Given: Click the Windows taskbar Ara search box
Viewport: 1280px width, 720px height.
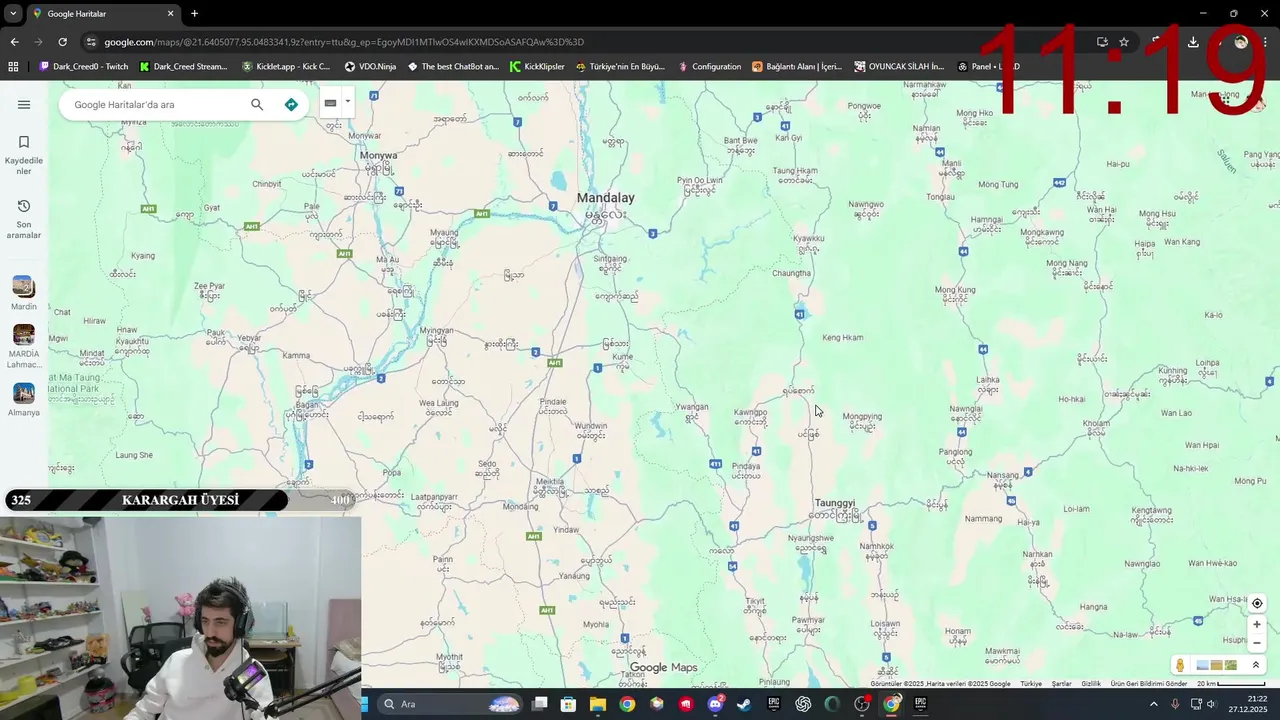Looking at the screenshot, I should coord(450,704).
